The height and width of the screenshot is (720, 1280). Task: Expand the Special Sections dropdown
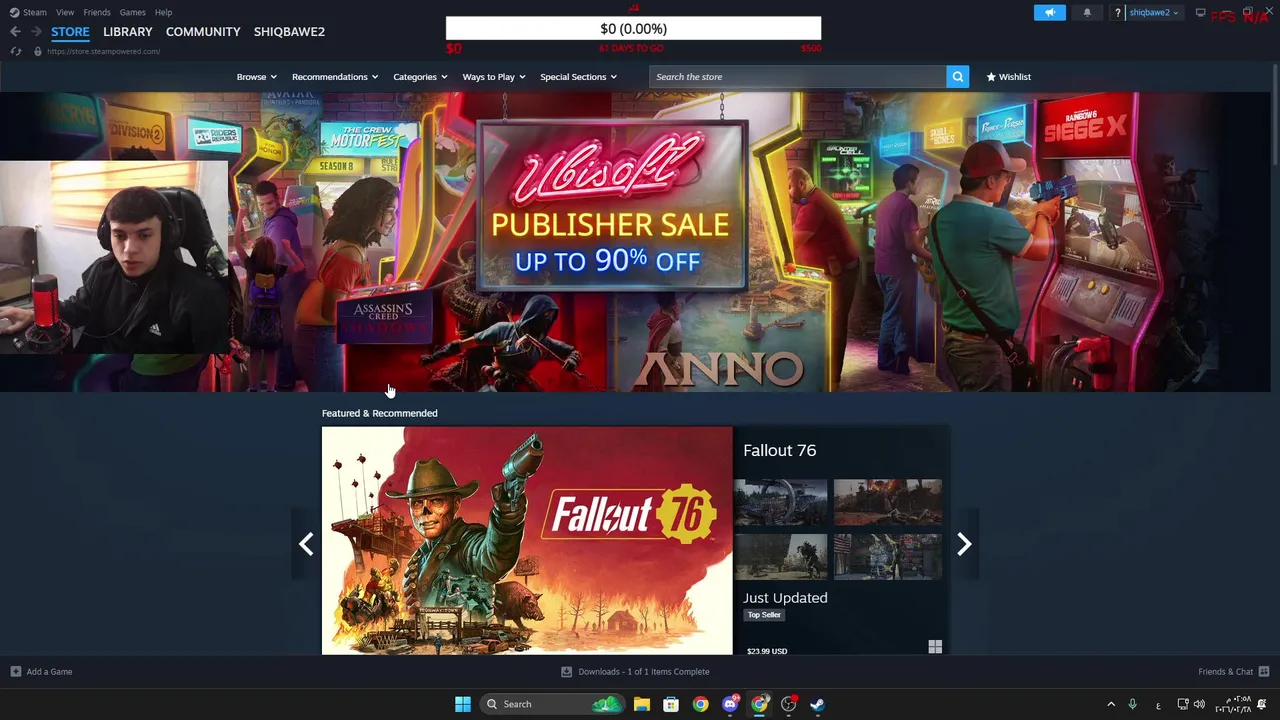578,77
